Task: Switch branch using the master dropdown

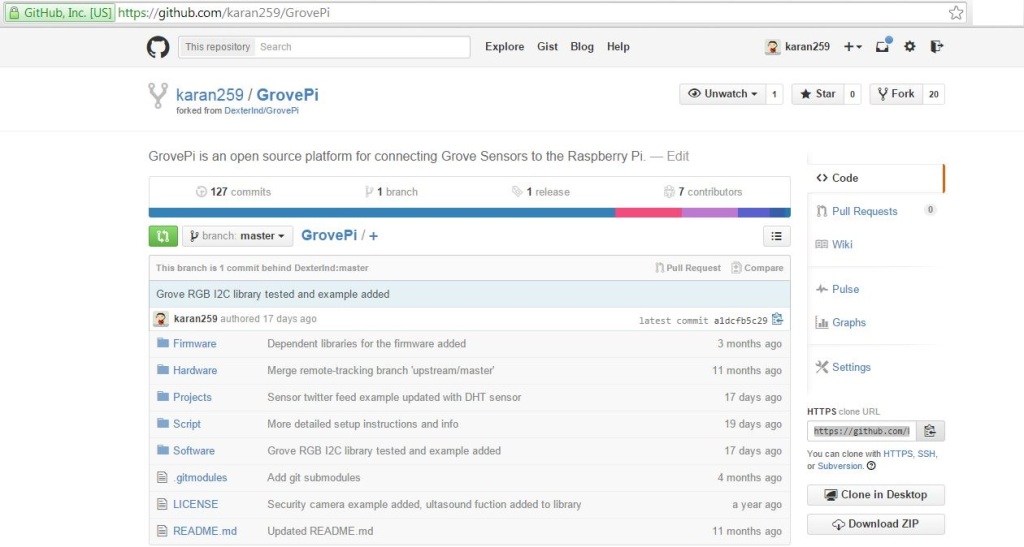Action: (x=237, y=236)
